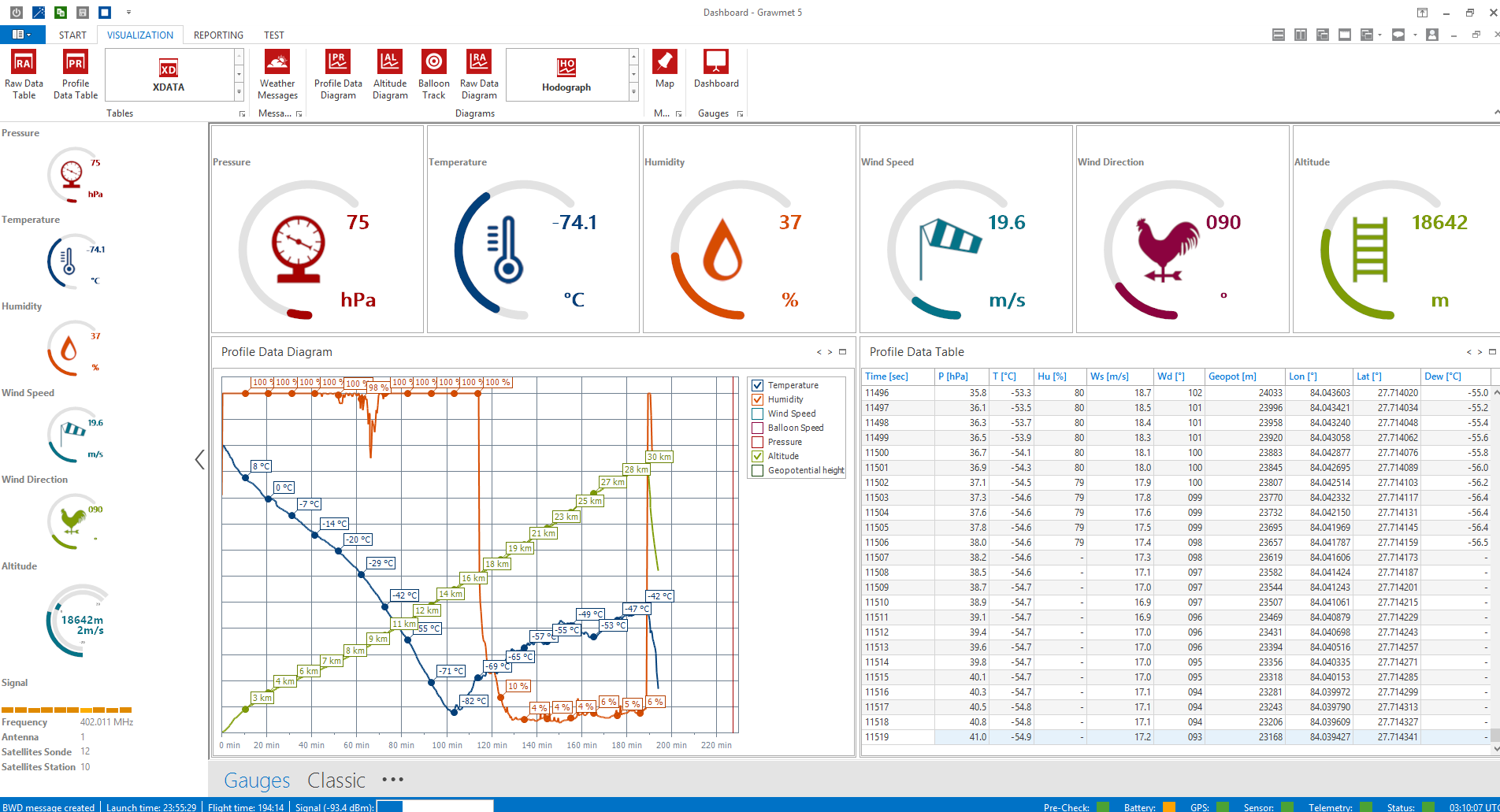Show the Balloon Track diagram
The image size is (1500, 812).
pos(433,74)
